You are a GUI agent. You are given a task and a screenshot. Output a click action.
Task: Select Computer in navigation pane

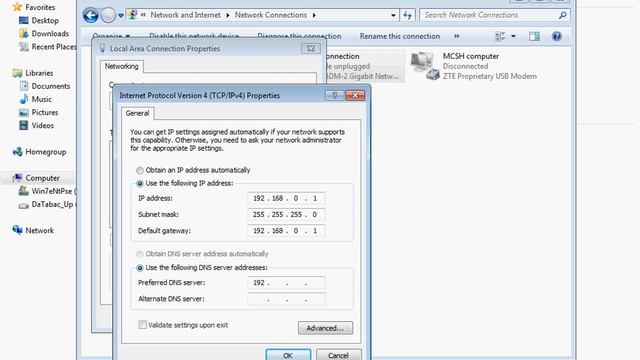pos(42,178)
